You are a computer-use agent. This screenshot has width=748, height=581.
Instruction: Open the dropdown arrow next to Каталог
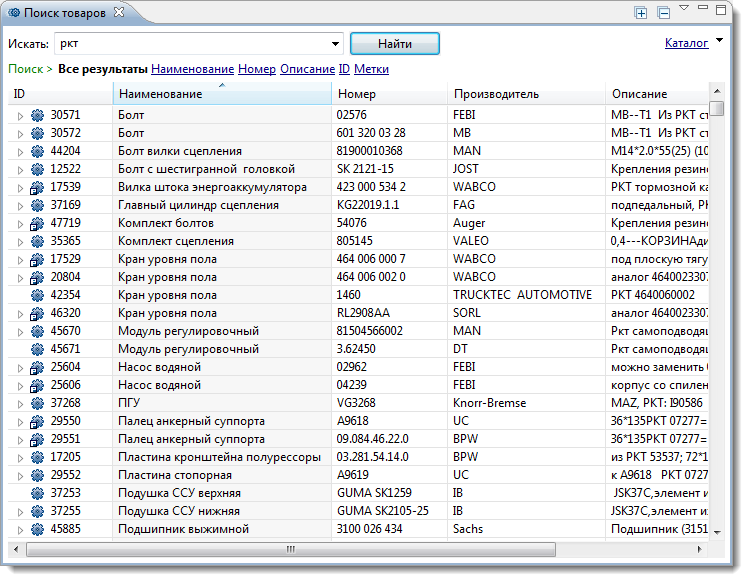719,41
